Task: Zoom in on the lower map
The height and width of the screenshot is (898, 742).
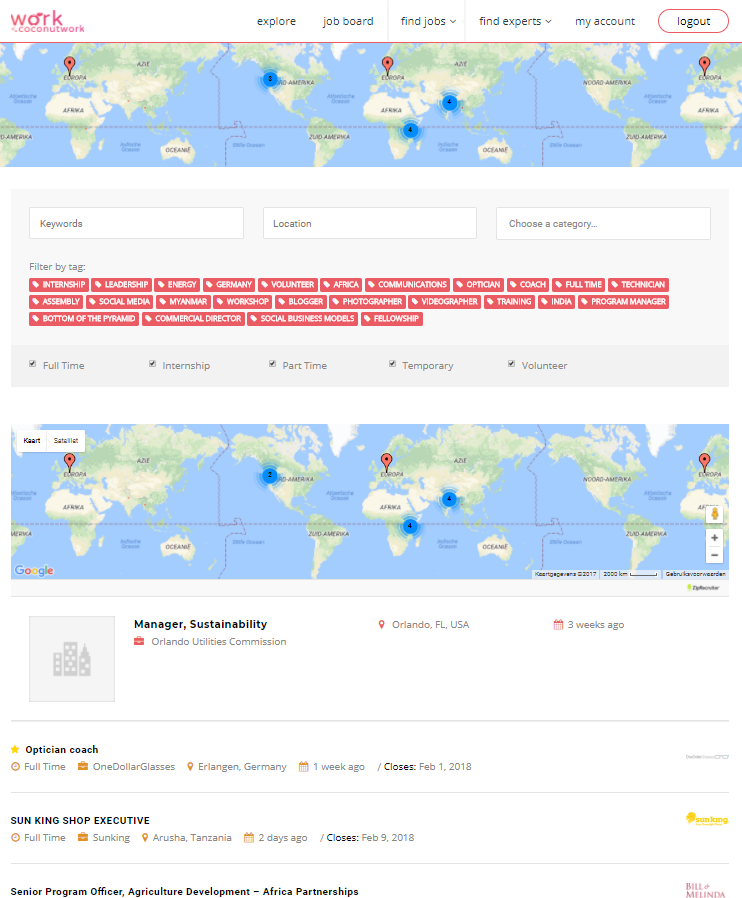Action: point(715,538)
